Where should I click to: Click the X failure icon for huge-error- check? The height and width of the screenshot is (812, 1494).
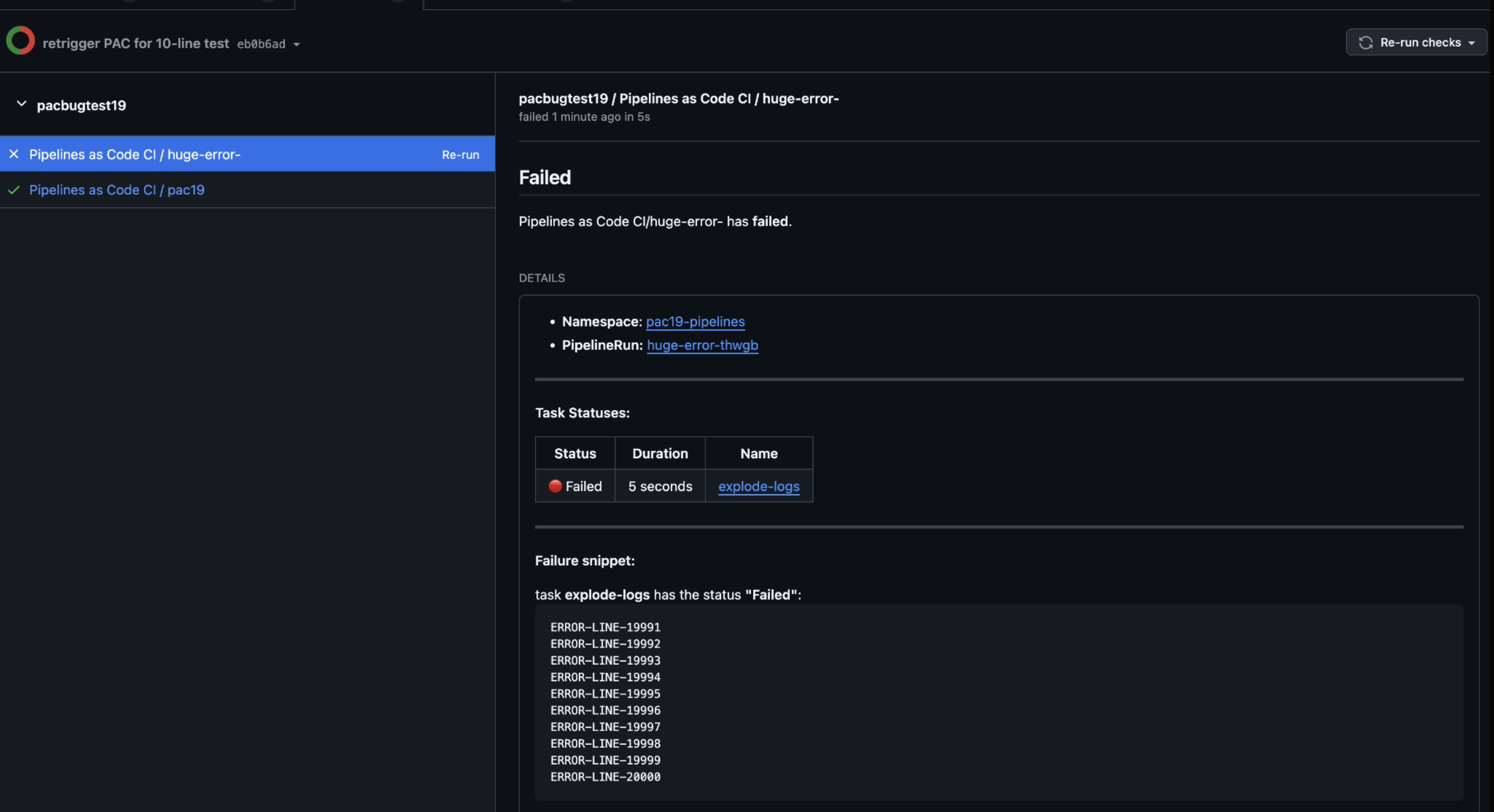pos(14,154)
